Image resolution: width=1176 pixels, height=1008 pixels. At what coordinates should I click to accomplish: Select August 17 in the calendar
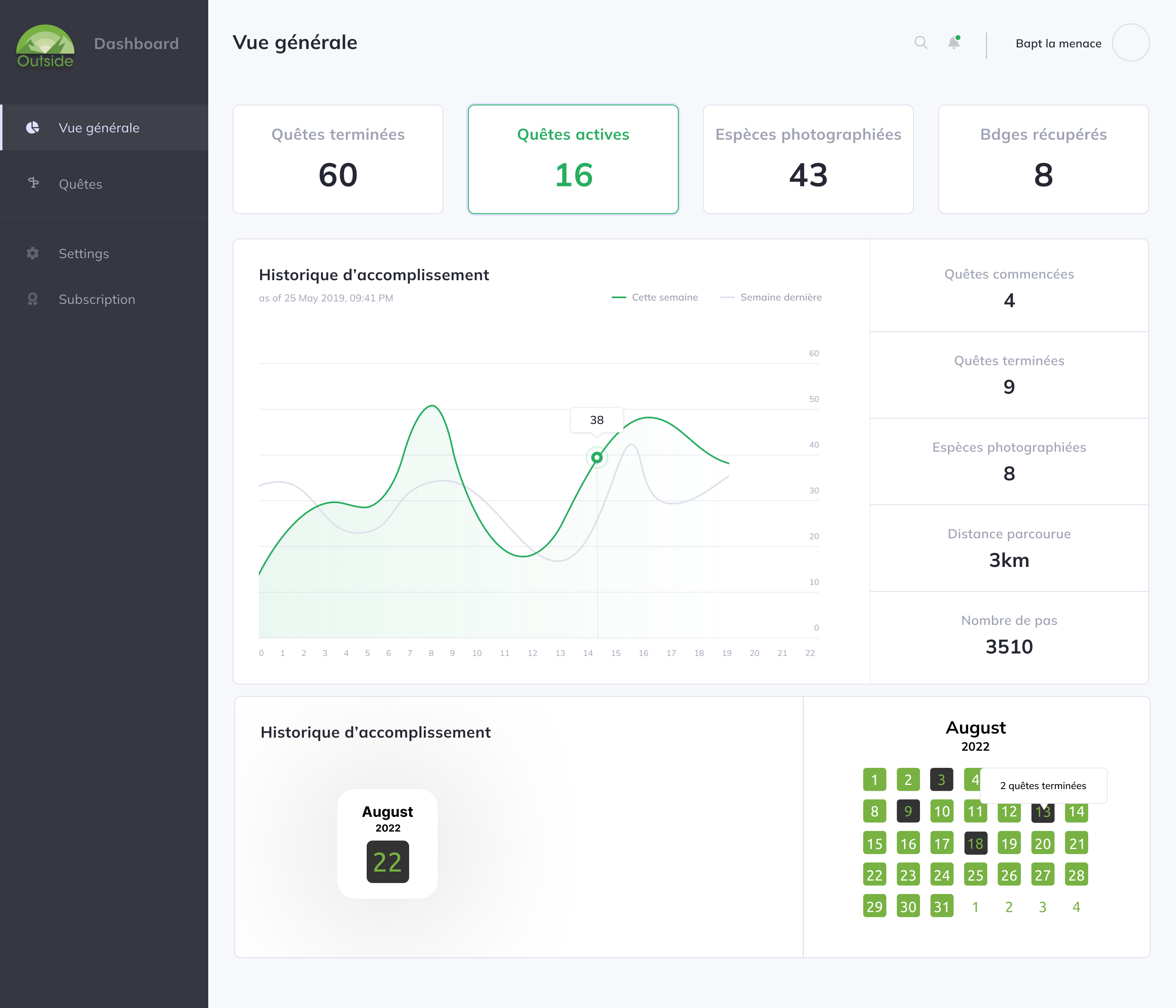[x=942, y=843]
